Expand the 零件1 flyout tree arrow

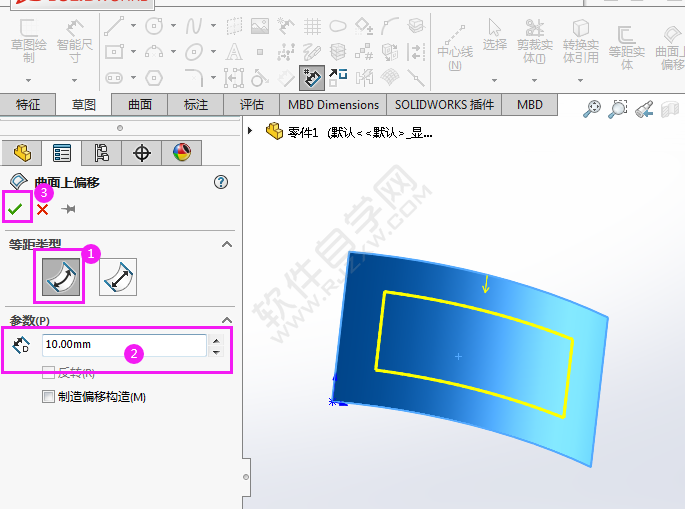pos(250,131)
